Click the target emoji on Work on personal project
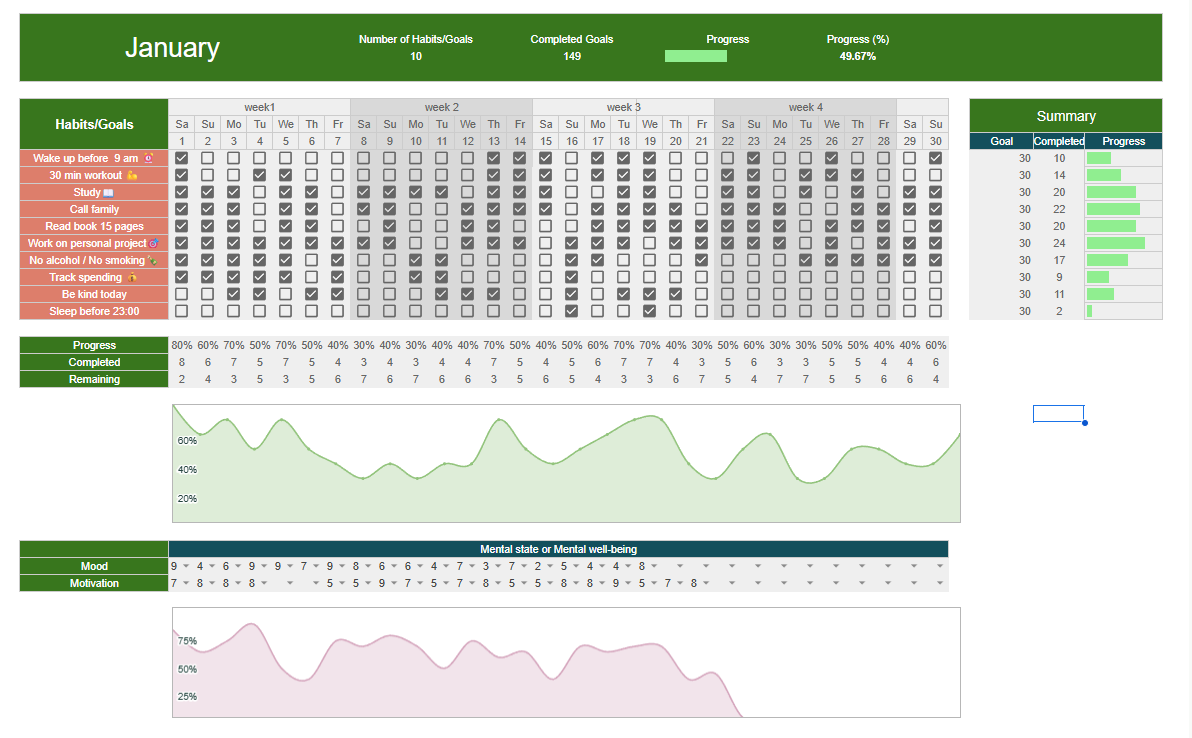Viewport: 1192px width, 738px height. tap(153, 243)
